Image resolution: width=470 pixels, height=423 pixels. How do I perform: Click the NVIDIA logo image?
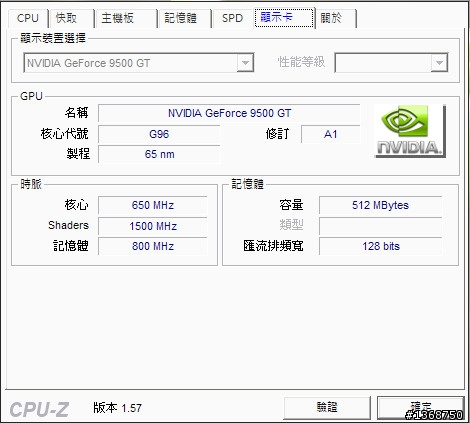click(410, 131)
